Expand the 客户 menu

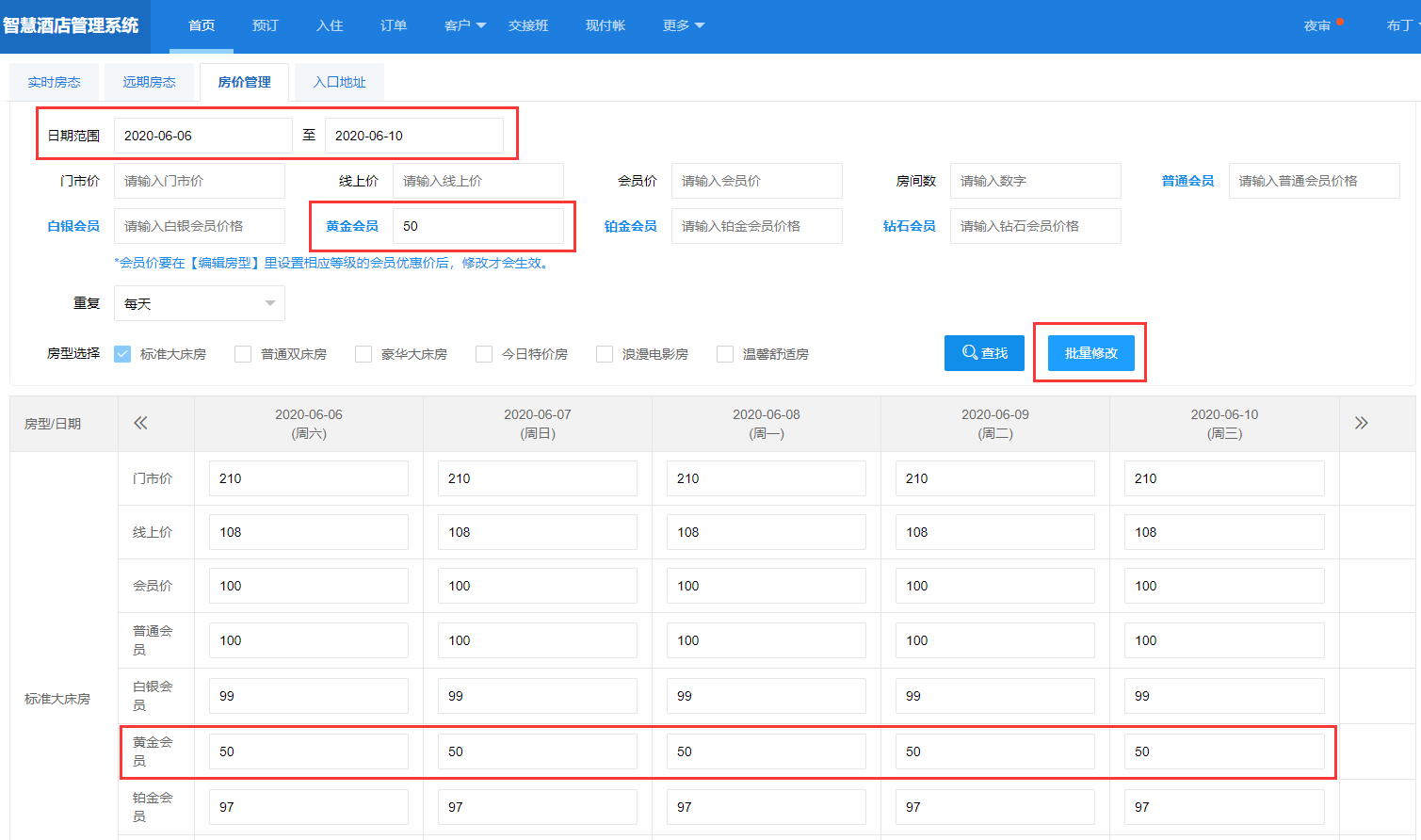coord(465,25)
